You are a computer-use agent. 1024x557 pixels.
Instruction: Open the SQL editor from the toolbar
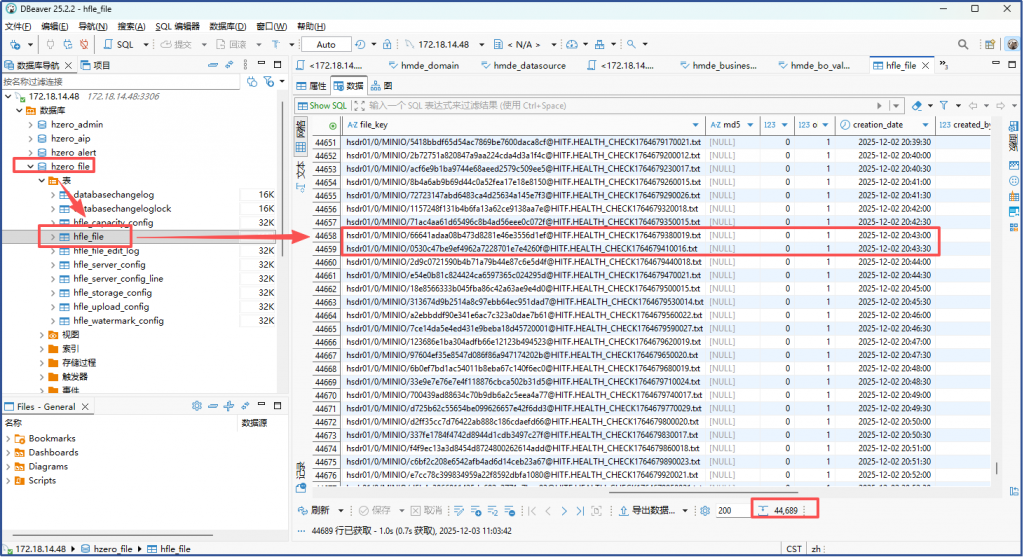(x=119, y=44)
